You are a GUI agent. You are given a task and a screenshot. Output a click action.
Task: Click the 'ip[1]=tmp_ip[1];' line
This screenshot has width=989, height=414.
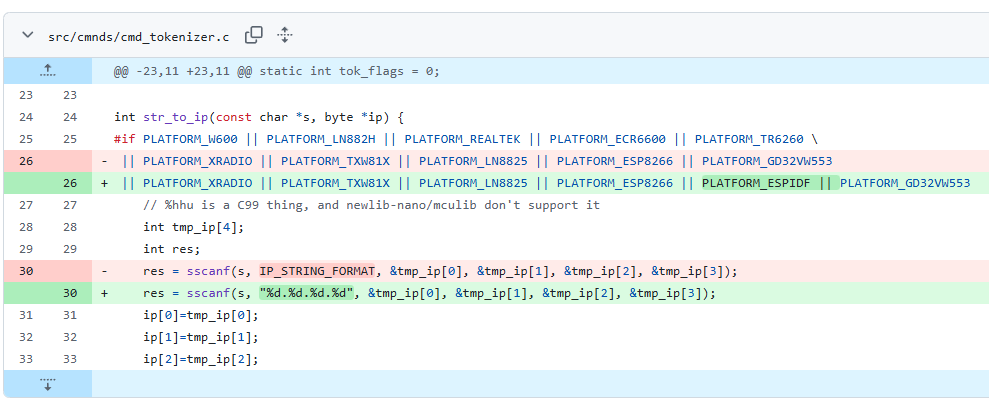click(x=201, y=338)
